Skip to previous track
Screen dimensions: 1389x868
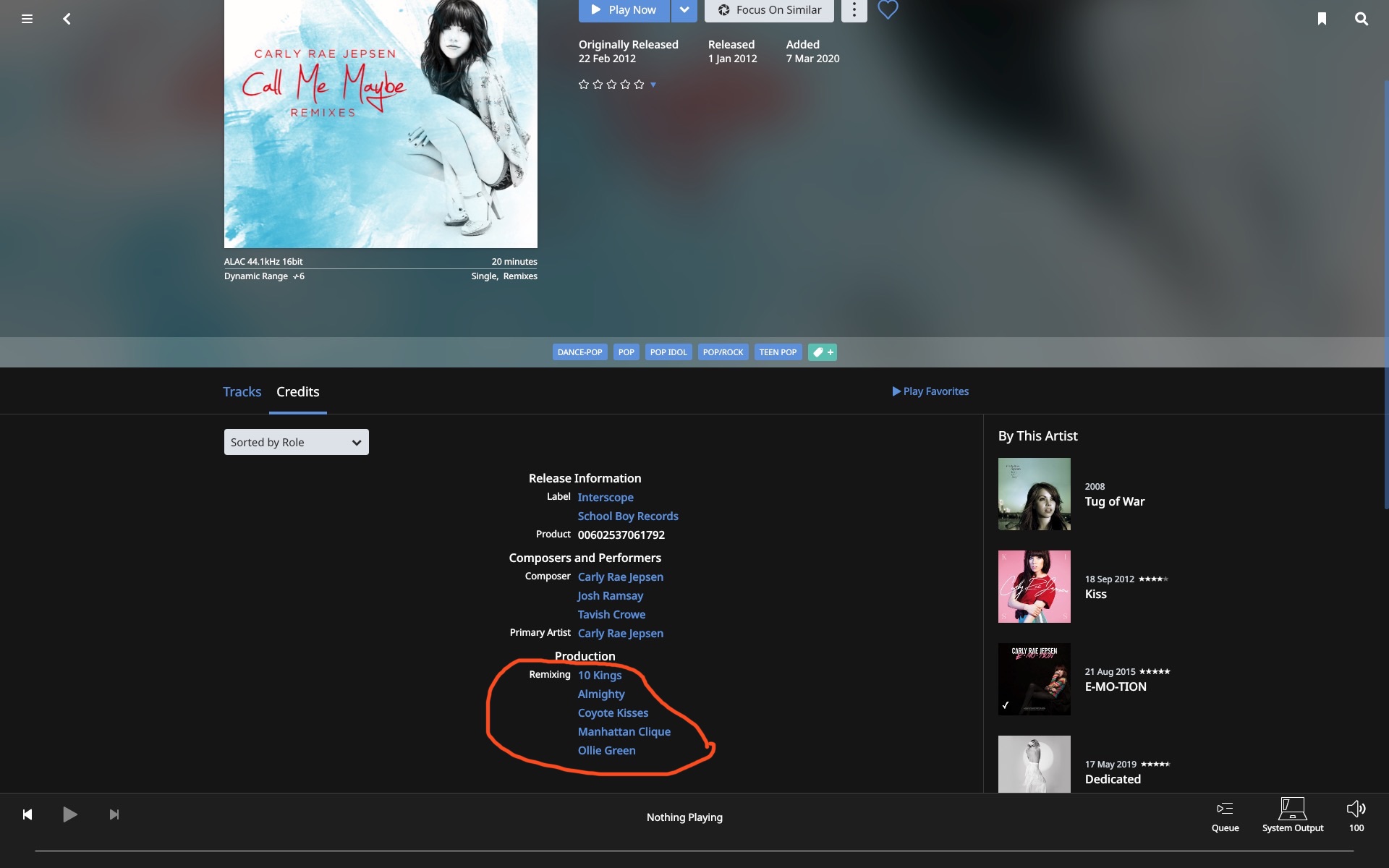click(x=27, y=814)
